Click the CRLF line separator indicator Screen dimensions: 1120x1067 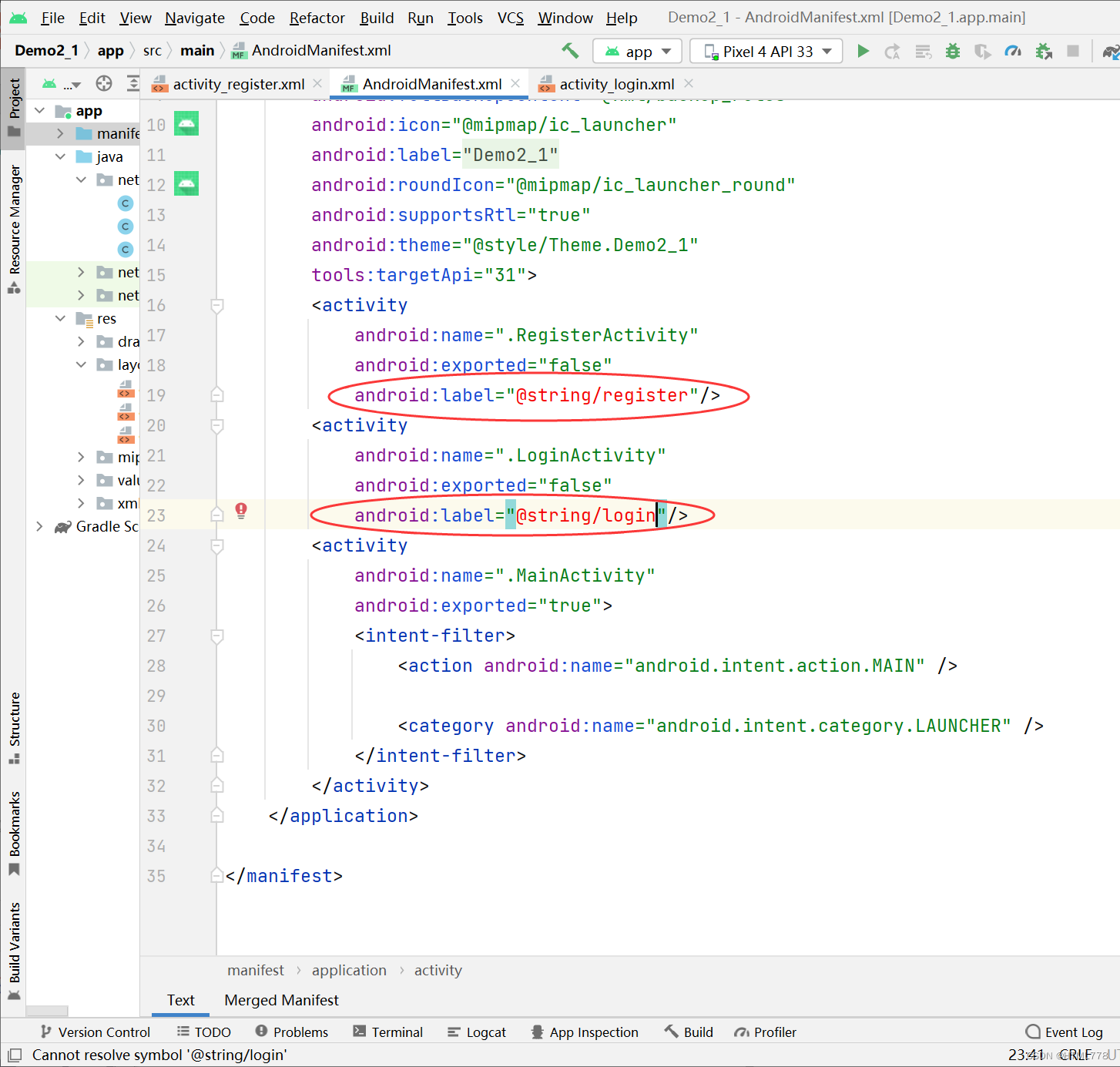[1075, 1055]
